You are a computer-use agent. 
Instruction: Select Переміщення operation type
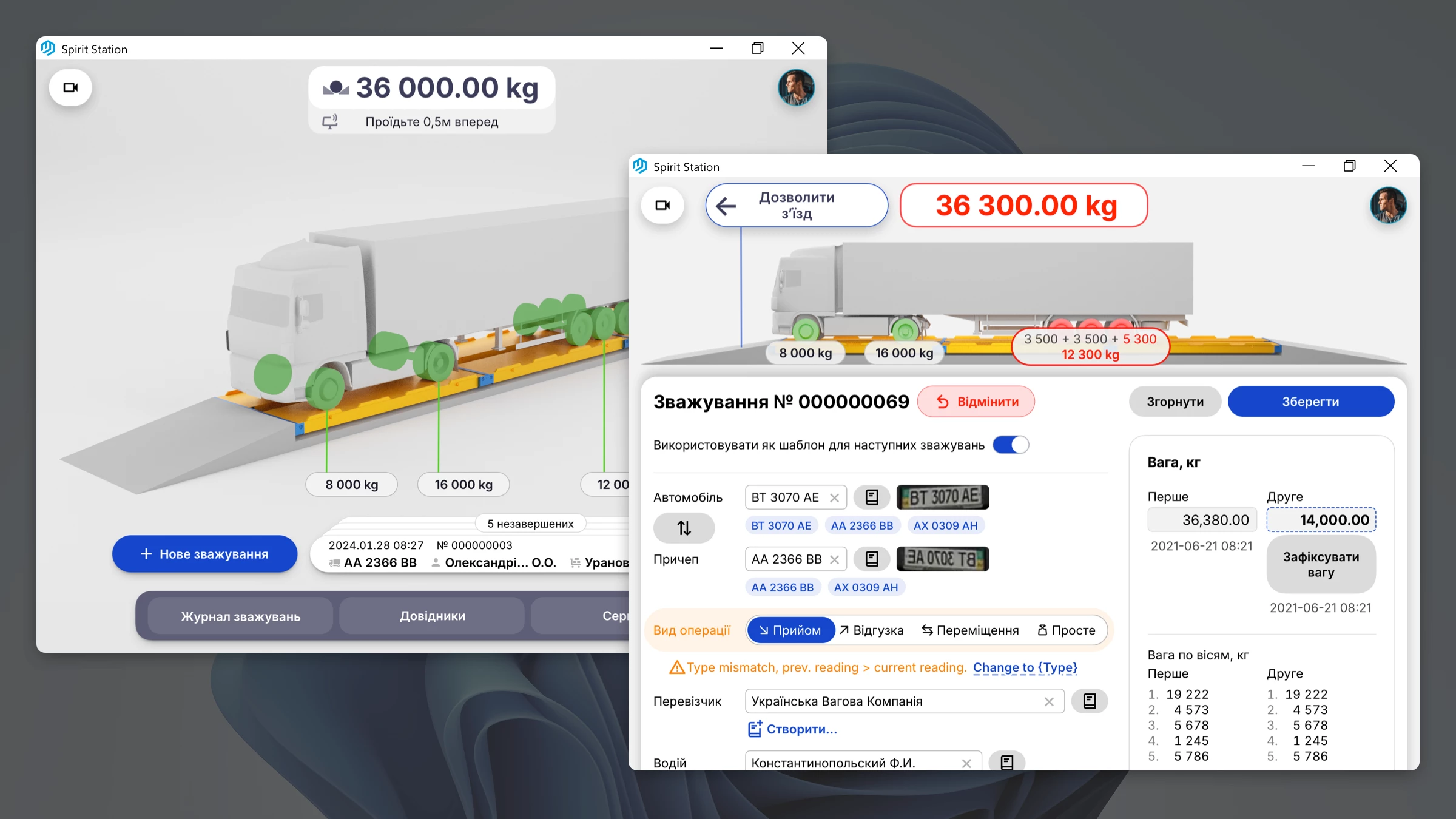[x=970, y=630]
